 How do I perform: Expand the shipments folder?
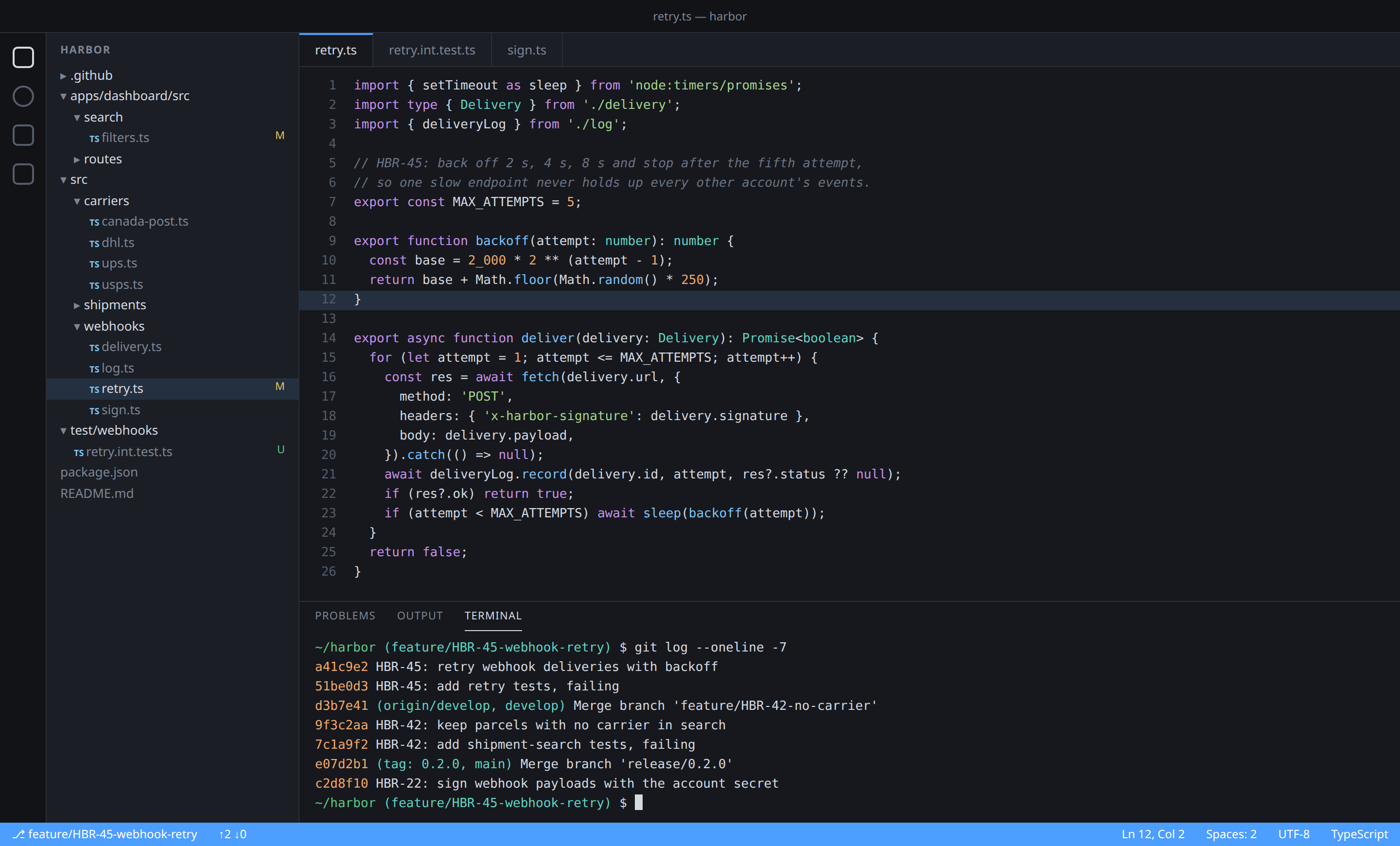77,305
